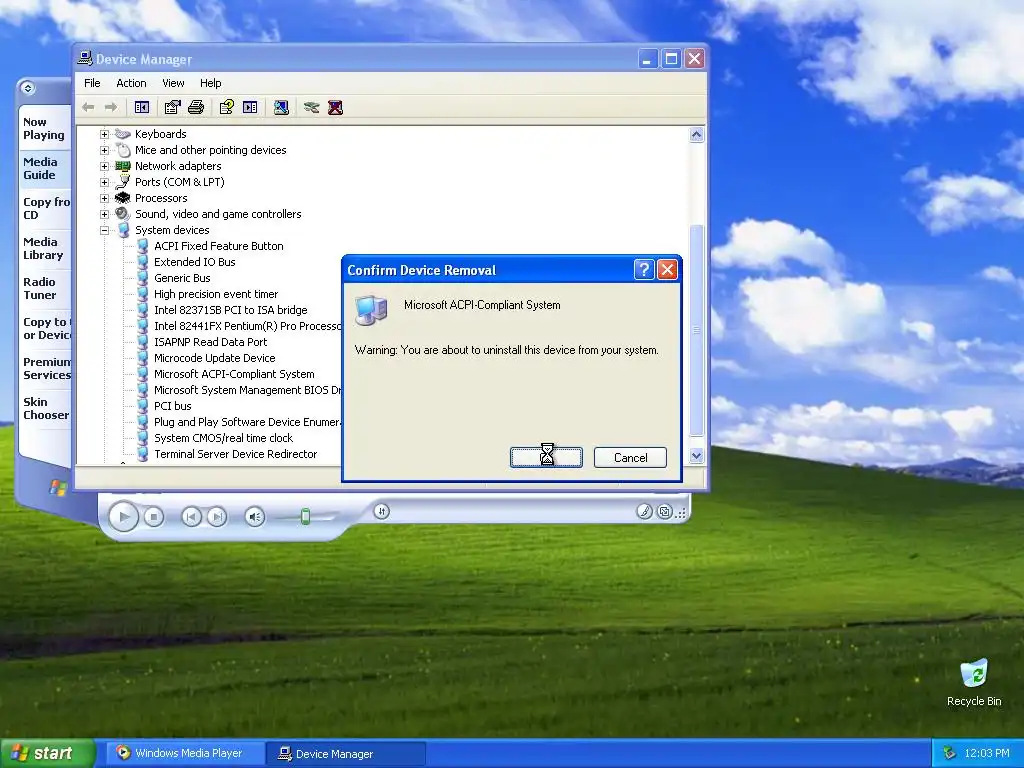1024x768 pixels.
Task: Click the Stop button in Windows Media Player
Action: (x=153, y=517)
